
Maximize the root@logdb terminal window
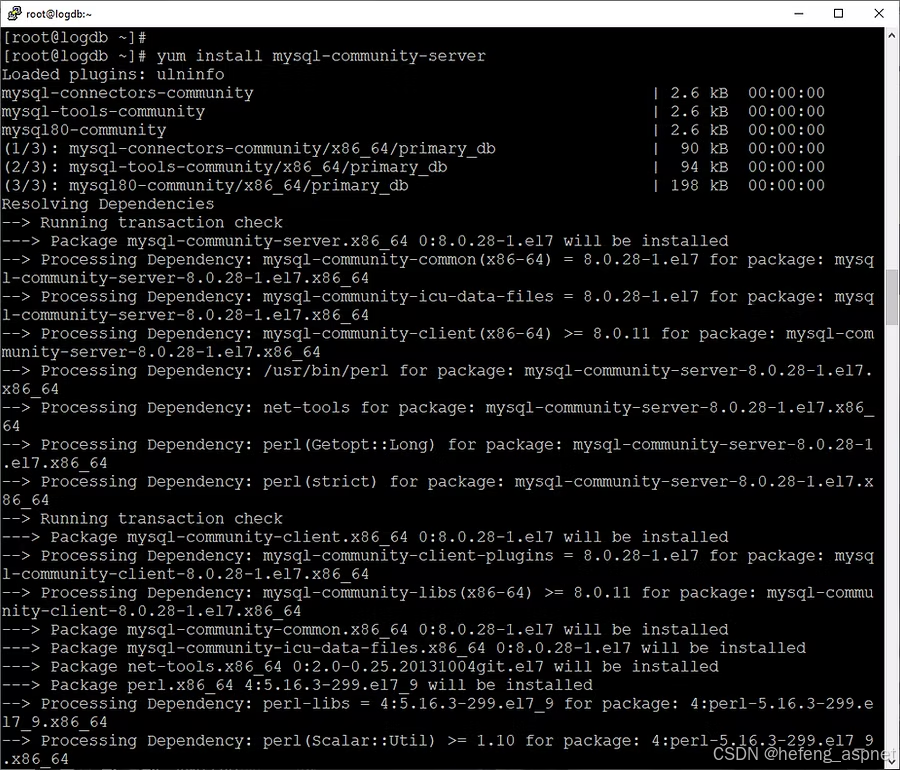(x=839, y=14)
